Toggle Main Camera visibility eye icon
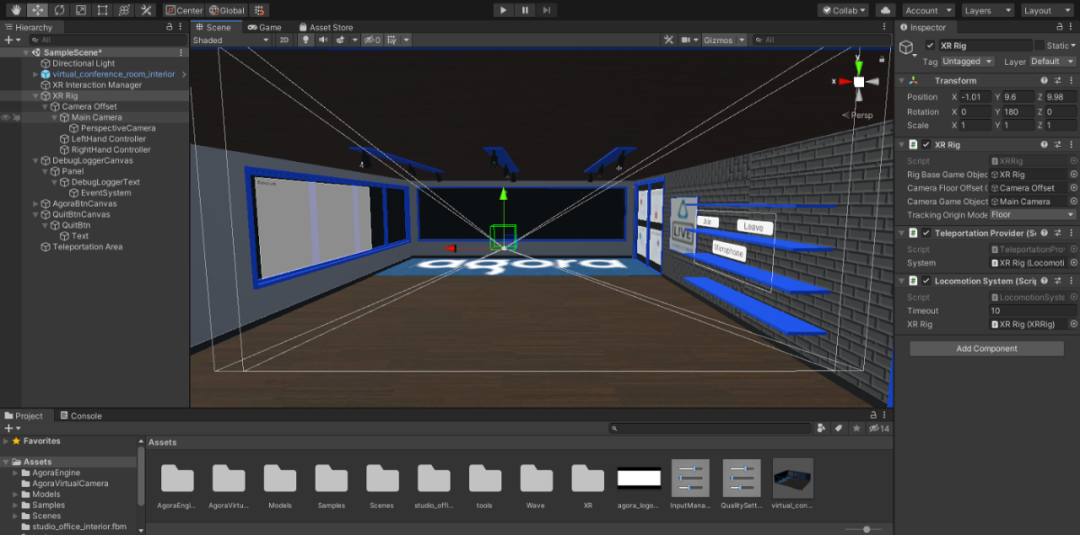This screenshot has height=535, width=1080. click(x=6, y=118)
